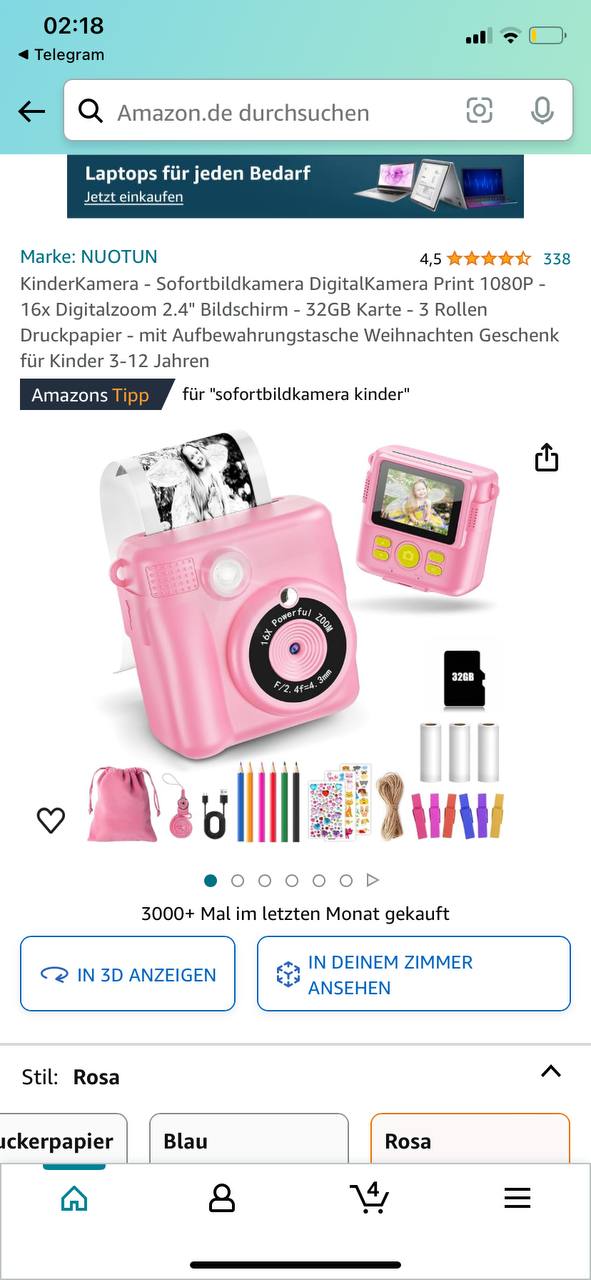Select the Druckerpapier style option

[62, 1139]
